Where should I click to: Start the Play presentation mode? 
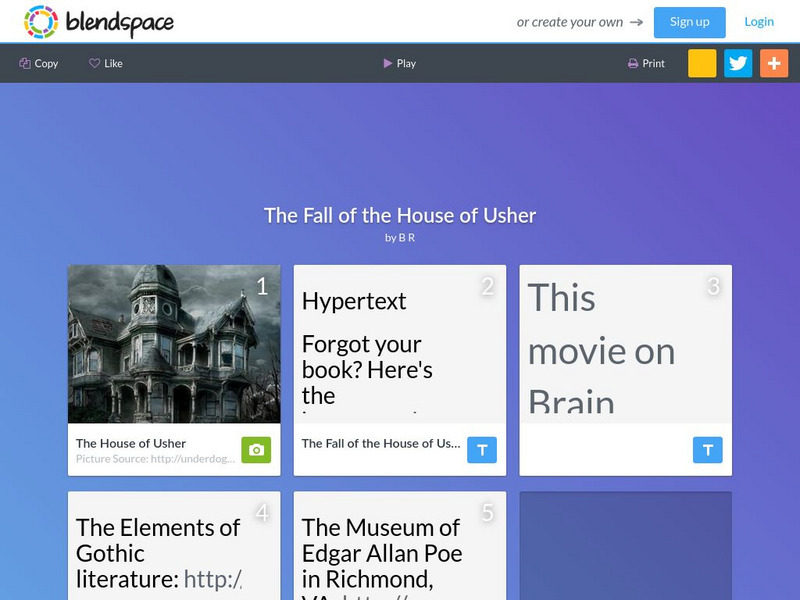click(x=399, y=63)
